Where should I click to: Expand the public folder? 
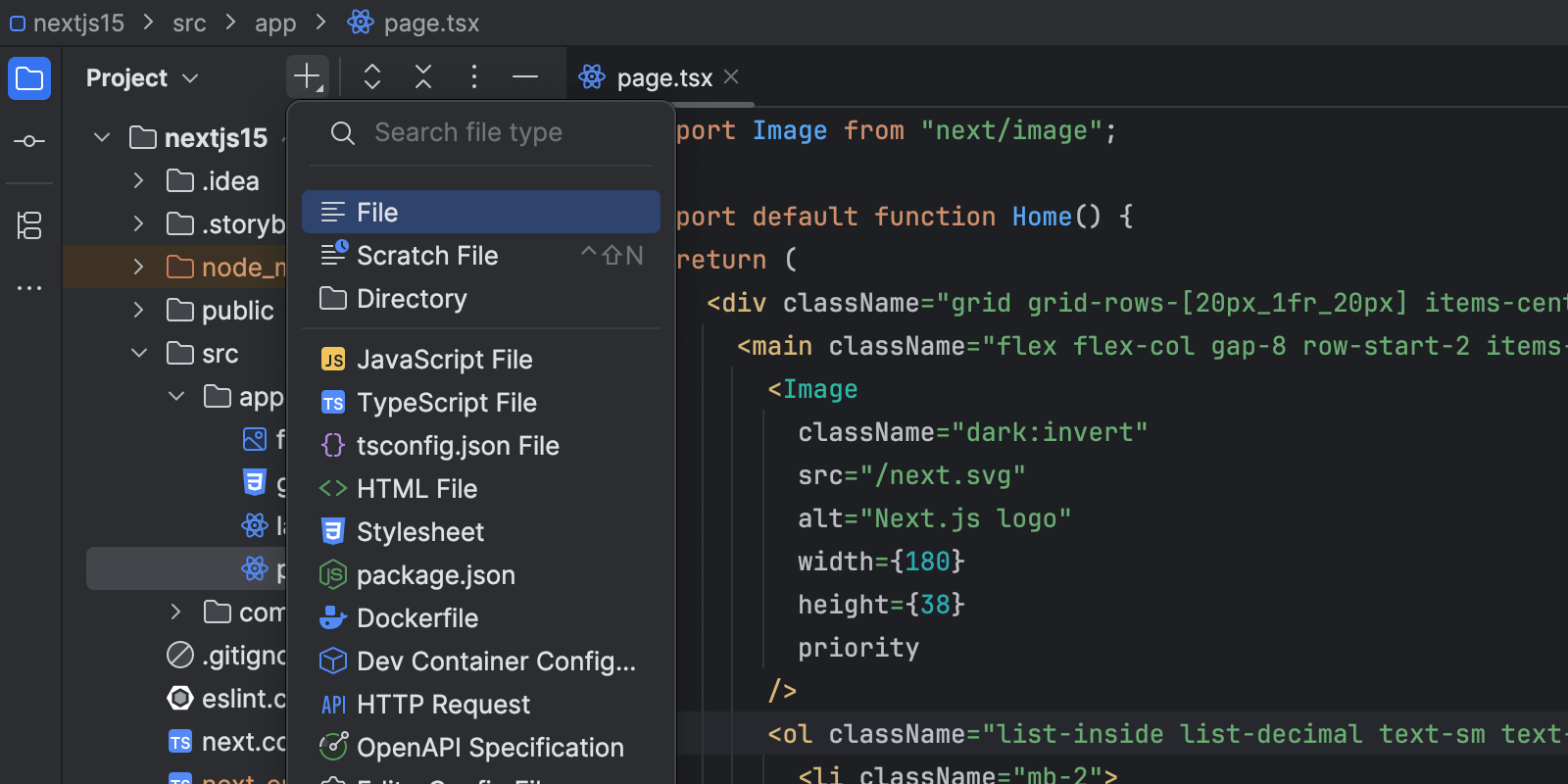tap(139, 311)
